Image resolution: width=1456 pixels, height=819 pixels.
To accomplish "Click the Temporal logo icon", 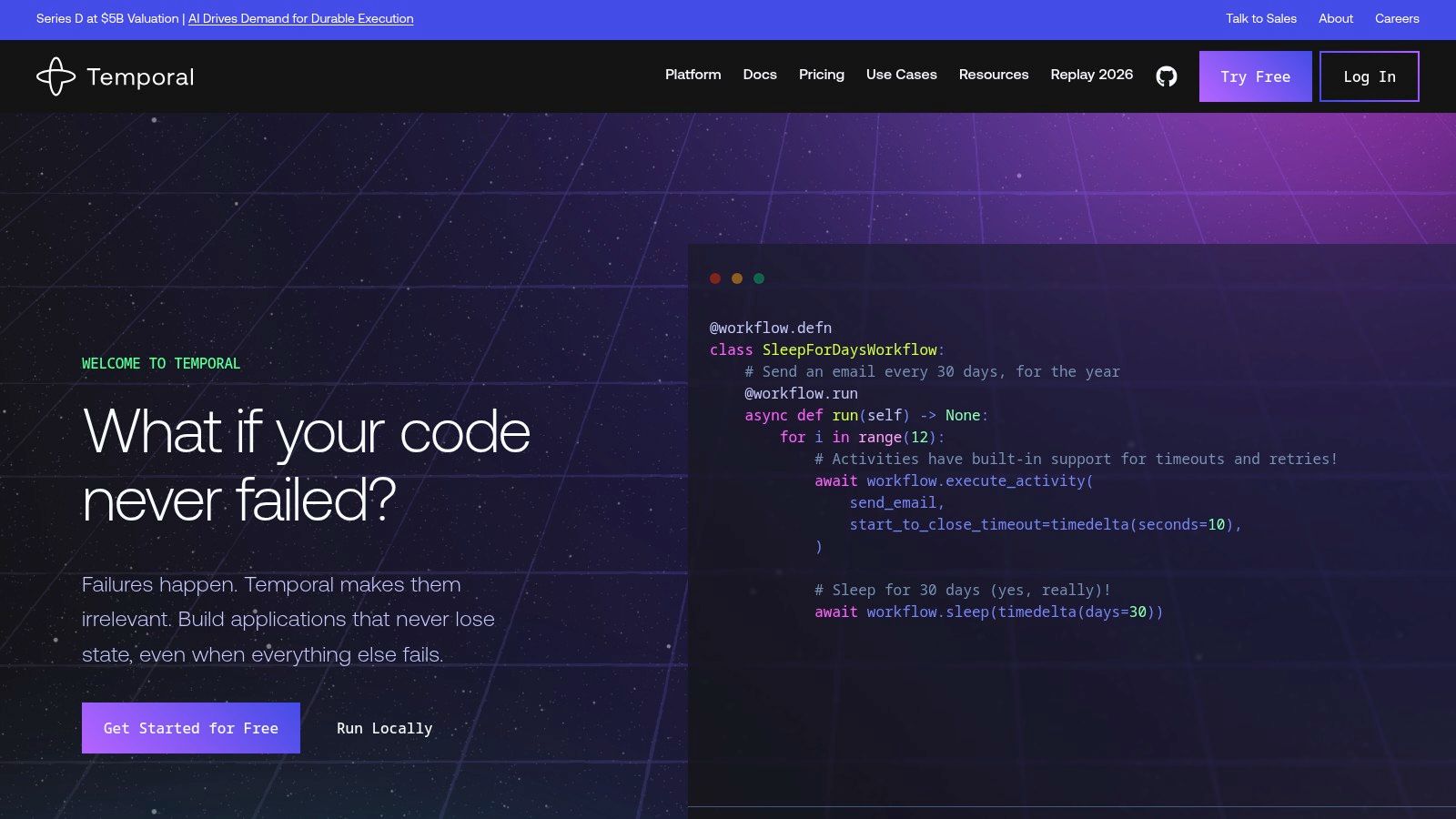I will pyautogui.click(x=56, y=76).
